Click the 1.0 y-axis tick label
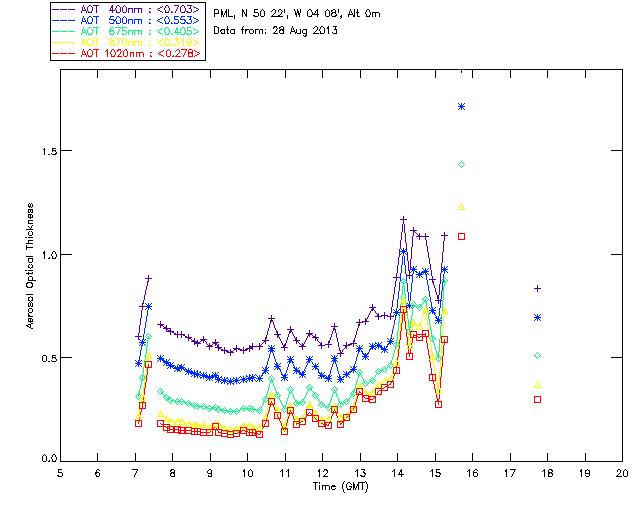This screenshot has height=512, width=640. pyautogui.click(x=48, y=255)
